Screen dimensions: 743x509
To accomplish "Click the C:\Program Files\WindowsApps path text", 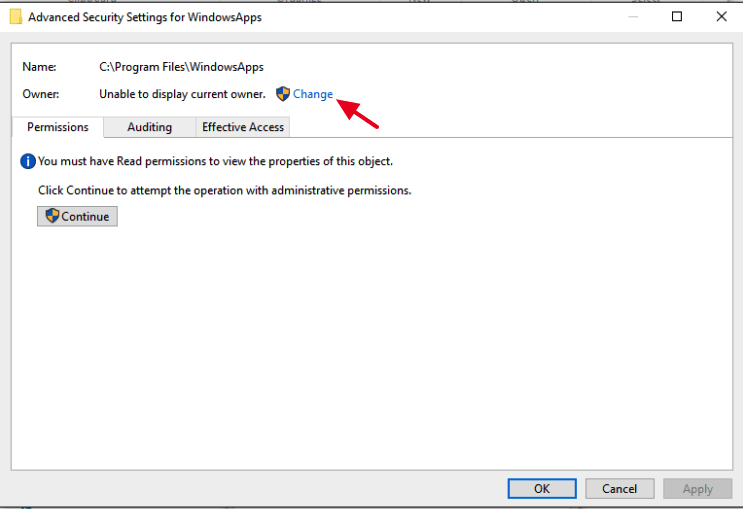I will (181, 67).
